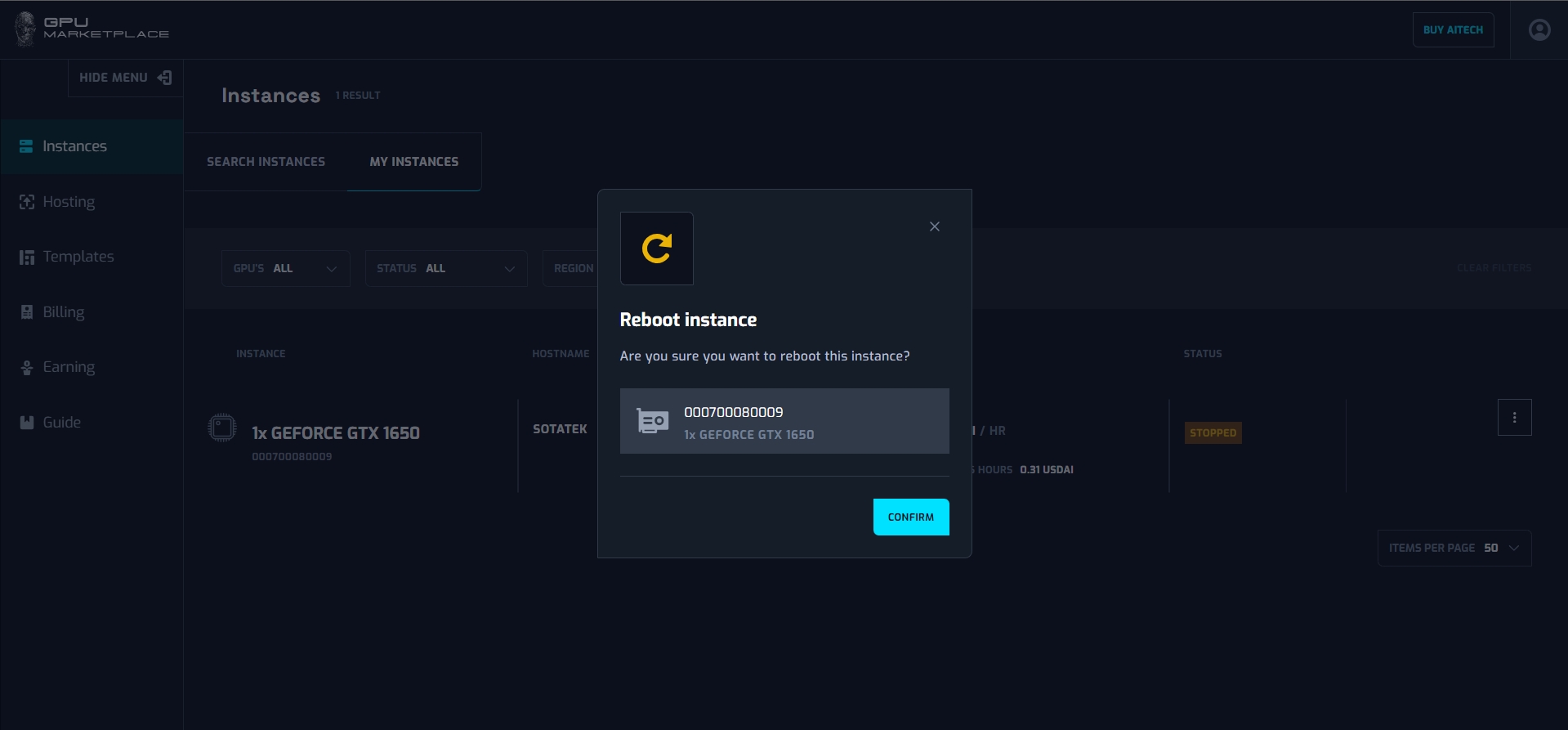Click the Buy AITECH button
This screenshot has width=1568, height=730.
coord(1452,30)
